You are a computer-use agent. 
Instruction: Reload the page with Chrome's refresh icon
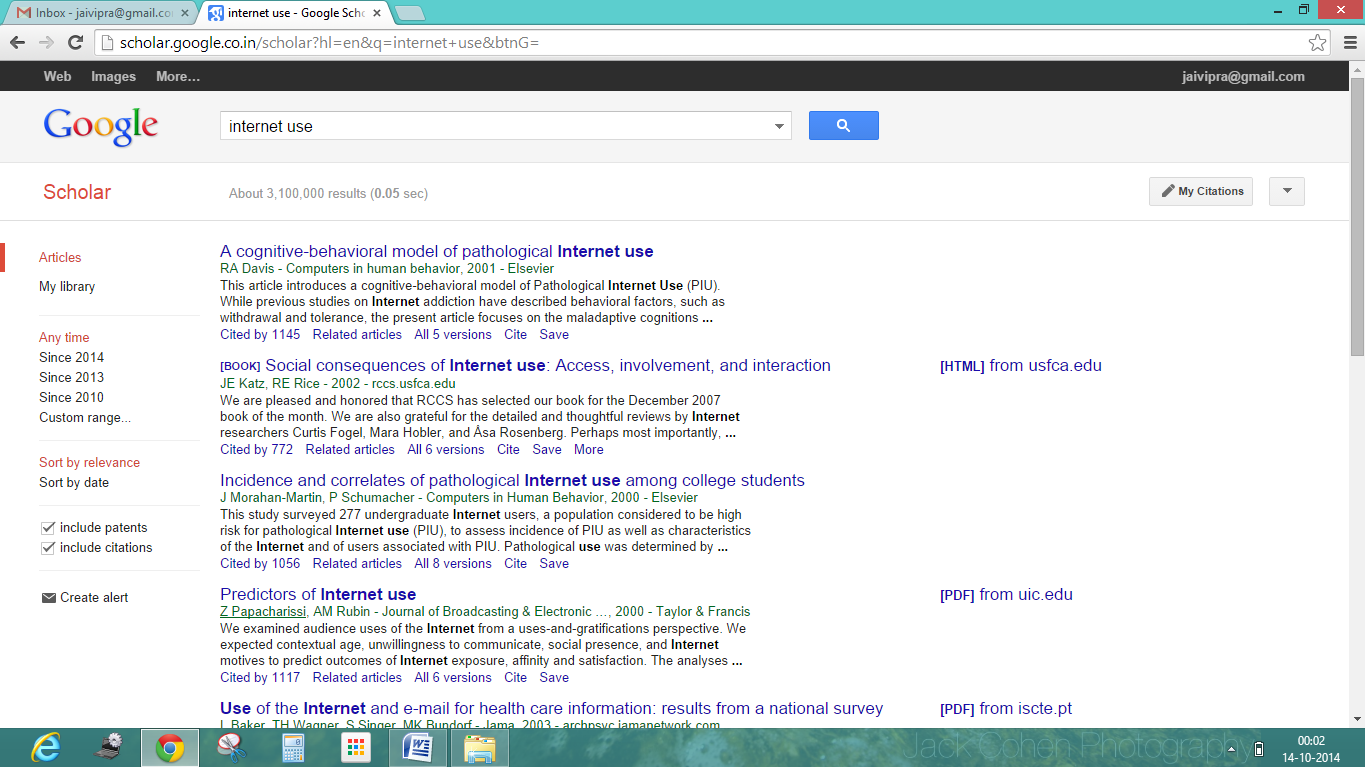click(75, 42)
